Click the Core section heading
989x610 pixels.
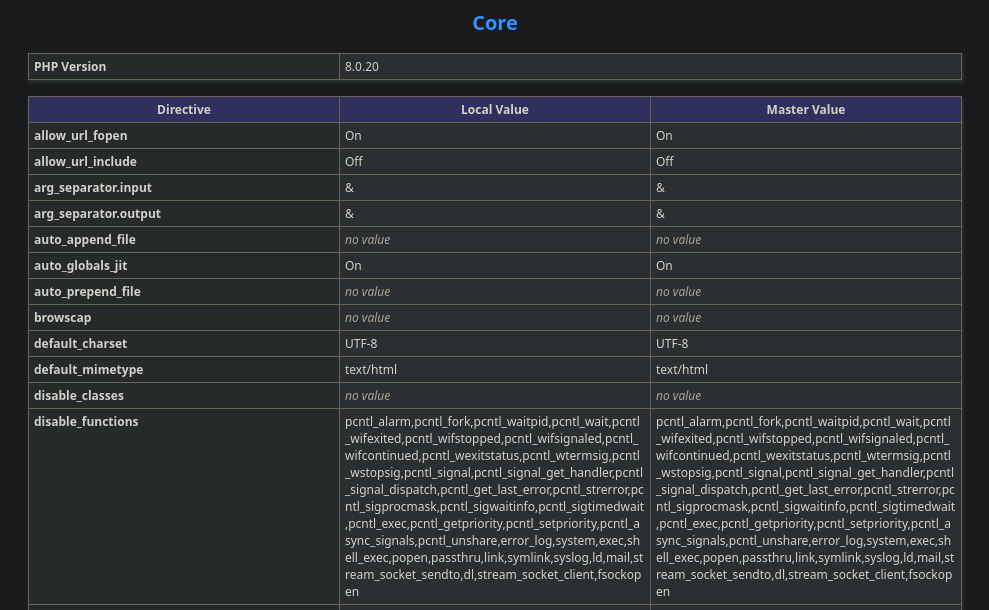[494, 23]
